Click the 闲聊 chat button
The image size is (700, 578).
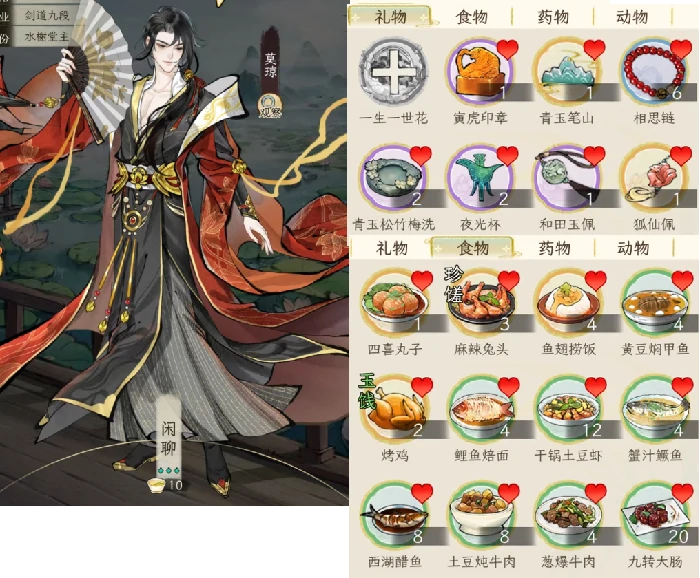coord(169,437)
